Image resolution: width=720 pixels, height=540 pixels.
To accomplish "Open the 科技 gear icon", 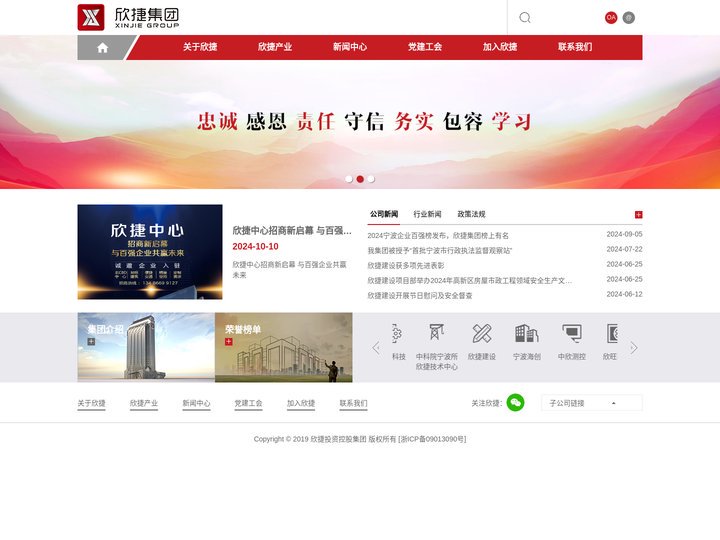I will [x=398, y=333].
